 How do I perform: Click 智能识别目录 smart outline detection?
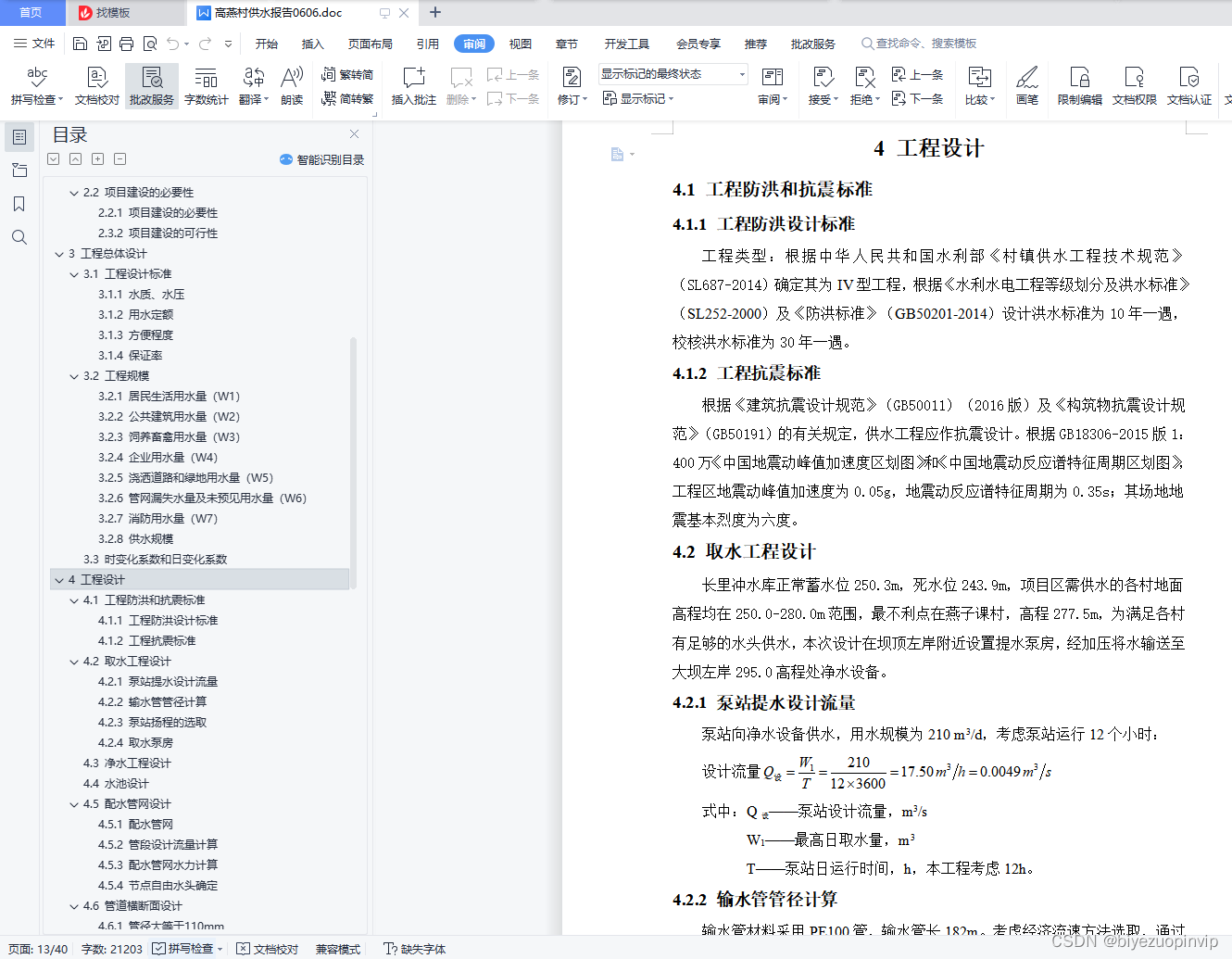coord(322,159)
